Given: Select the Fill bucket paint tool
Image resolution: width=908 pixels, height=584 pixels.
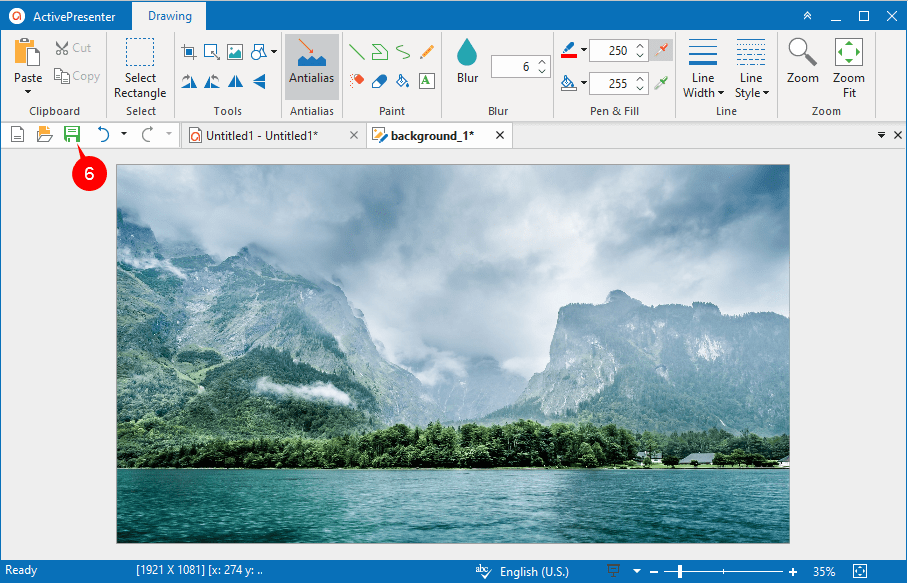Looking at the screenshot, I should 403,81.
